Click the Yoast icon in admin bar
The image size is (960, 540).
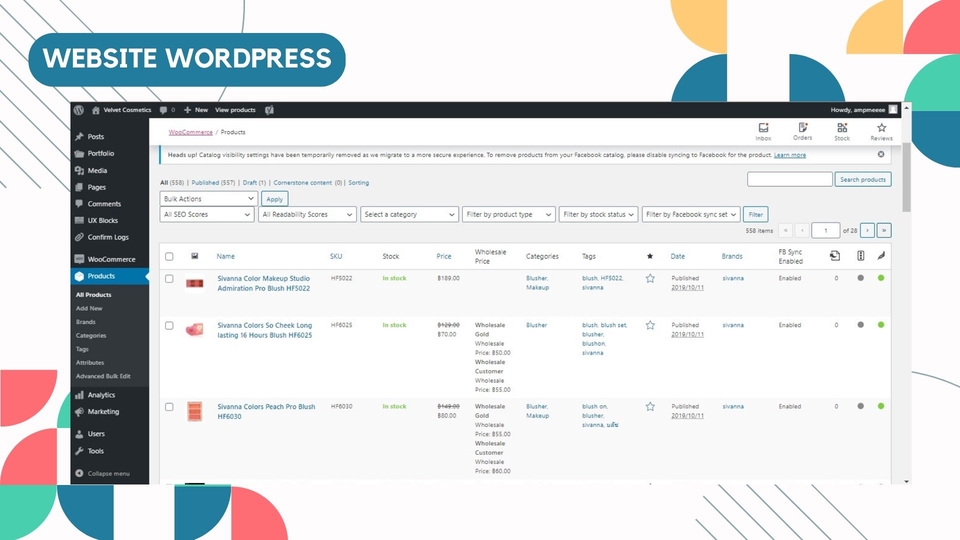[x=269, y=110]
